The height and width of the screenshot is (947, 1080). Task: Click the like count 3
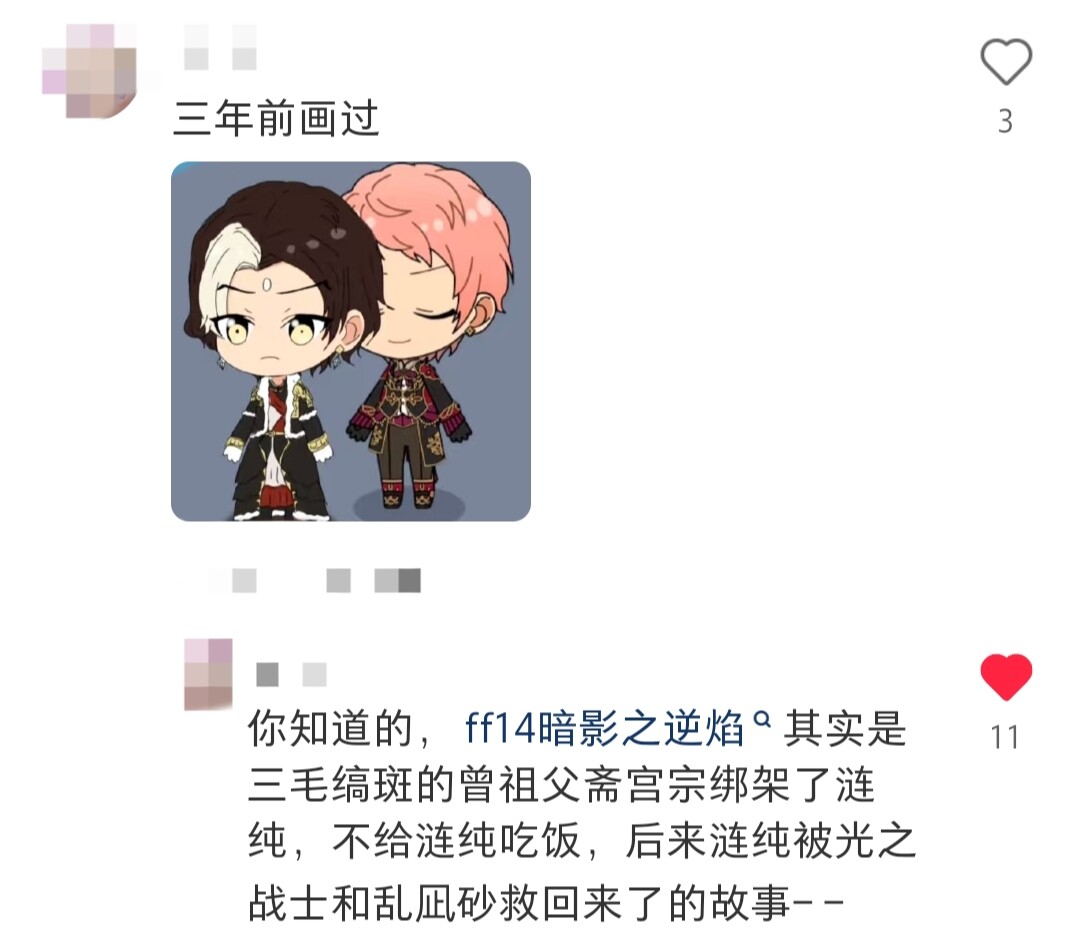coord(1005,122)
